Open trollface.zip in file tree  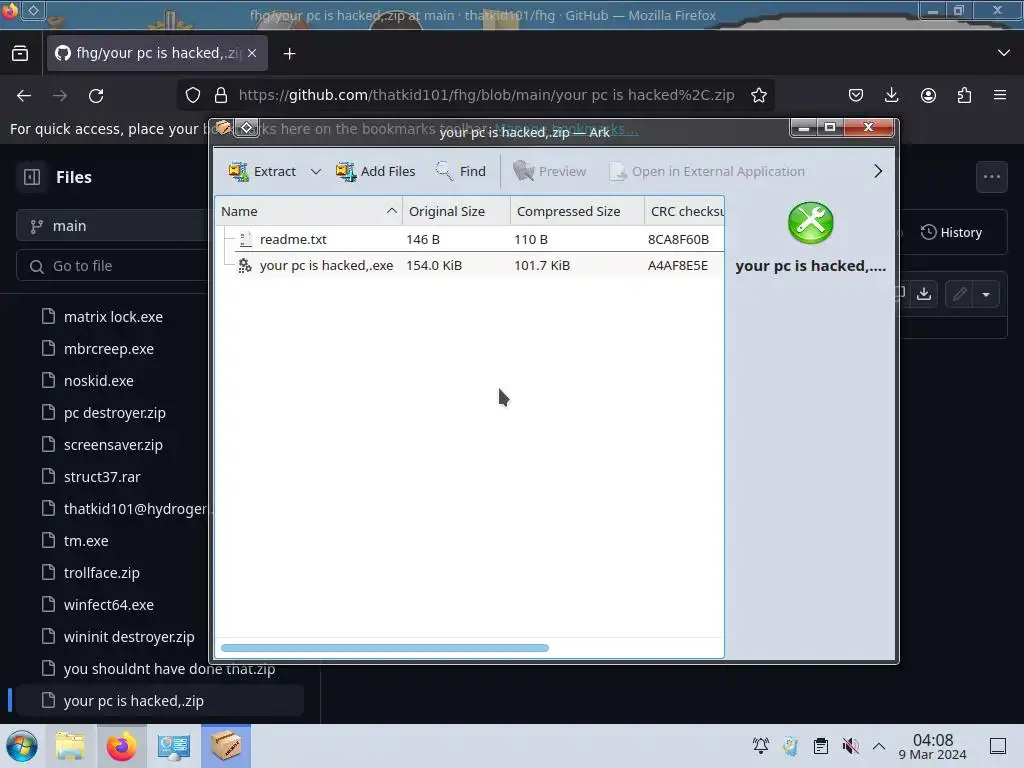101,573
